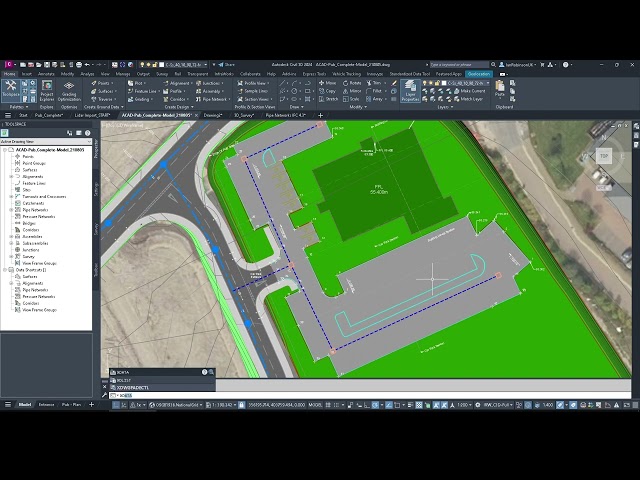This screenshot has height=480, width=640.
Task: Toggle MODEL space button in status bar
Action: (x=315, y=405)
